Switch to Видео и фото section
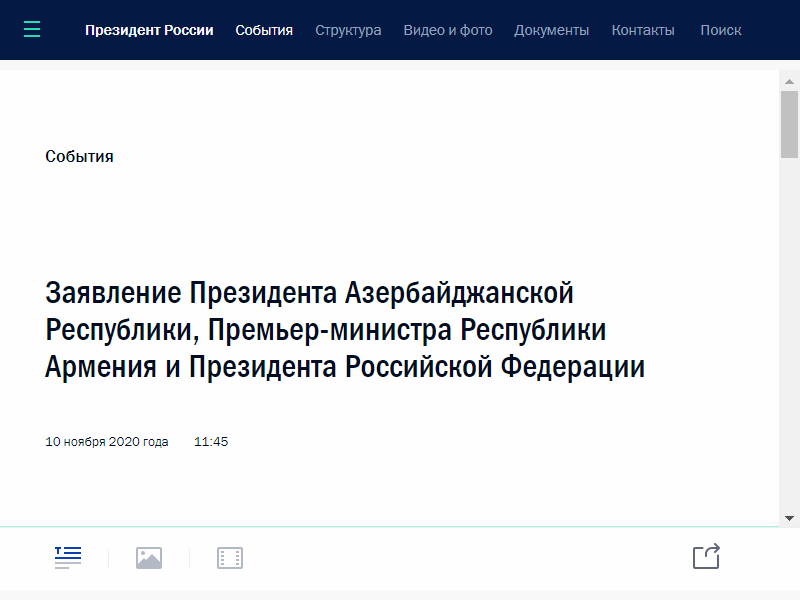 tap(448, 30)
